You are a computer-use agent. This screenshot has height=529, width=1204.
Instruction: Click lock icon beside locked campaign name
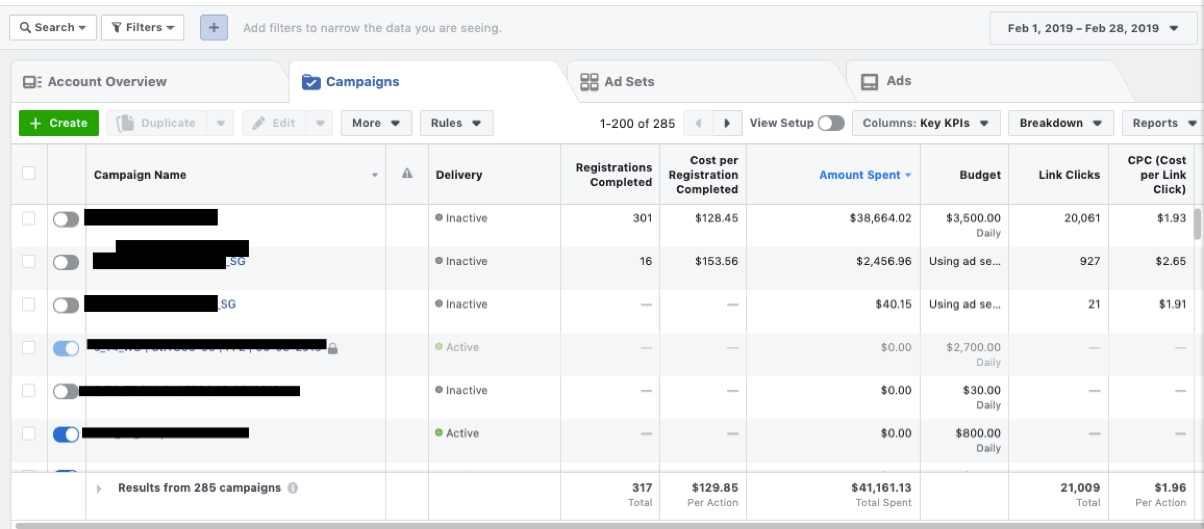tap(333, 349)
